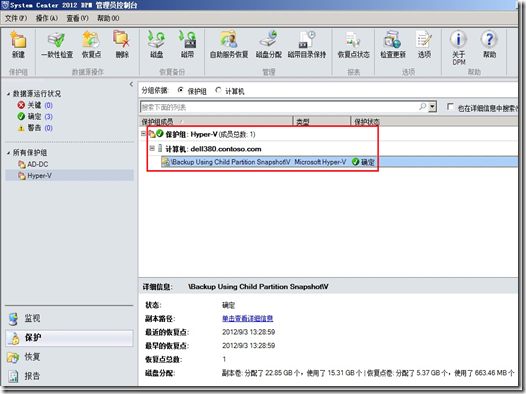Click 检查更新 check for updates
The width and height of the screenshot is (526, 394).
(x=392, y=45)
